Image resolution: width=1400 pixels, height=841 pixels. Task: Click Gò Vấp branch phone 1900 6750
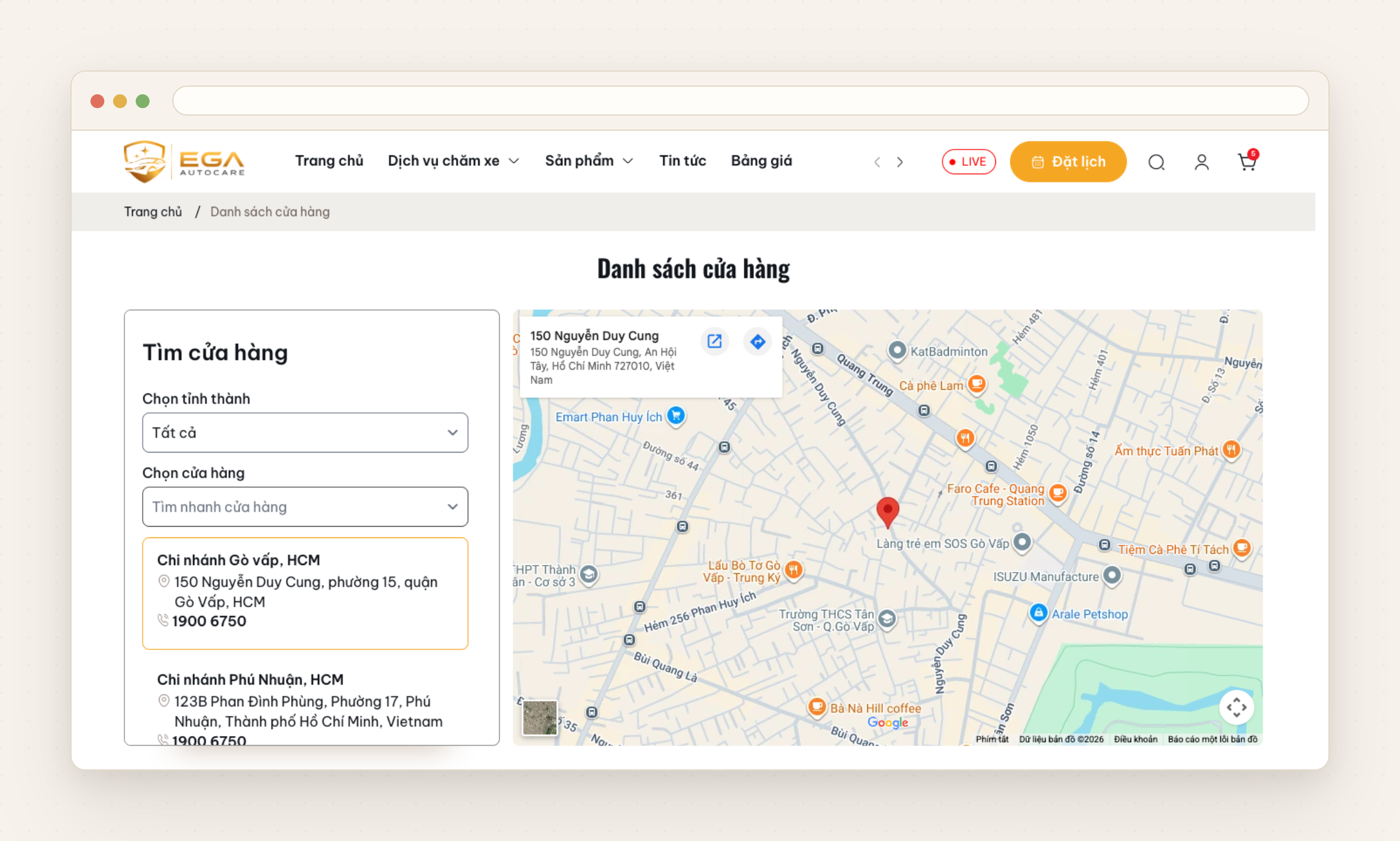click(x=209, y=621)
